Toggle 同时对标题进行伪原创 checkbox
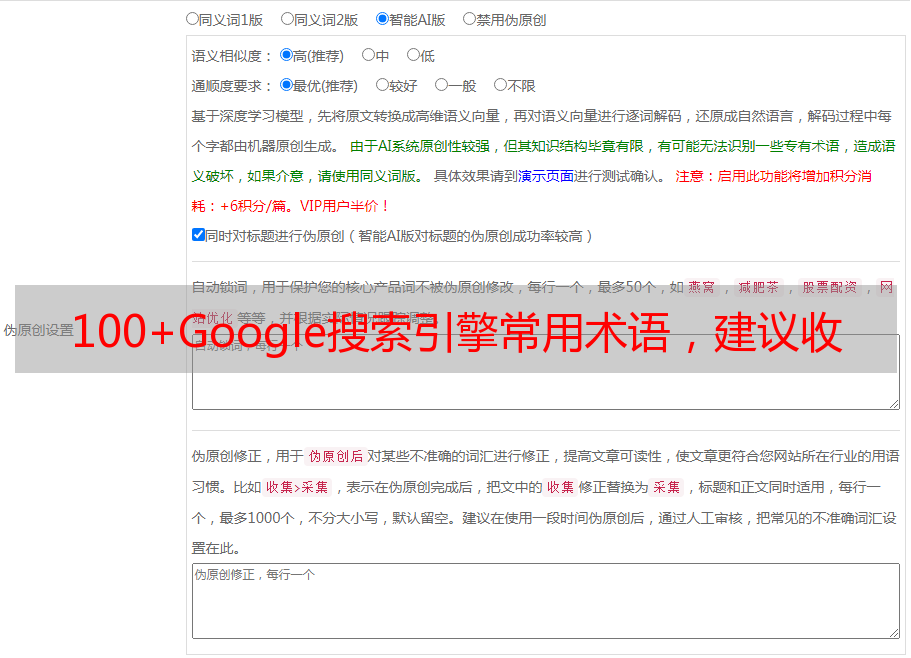Screen dimensions: 911x658 coord(198,235)
